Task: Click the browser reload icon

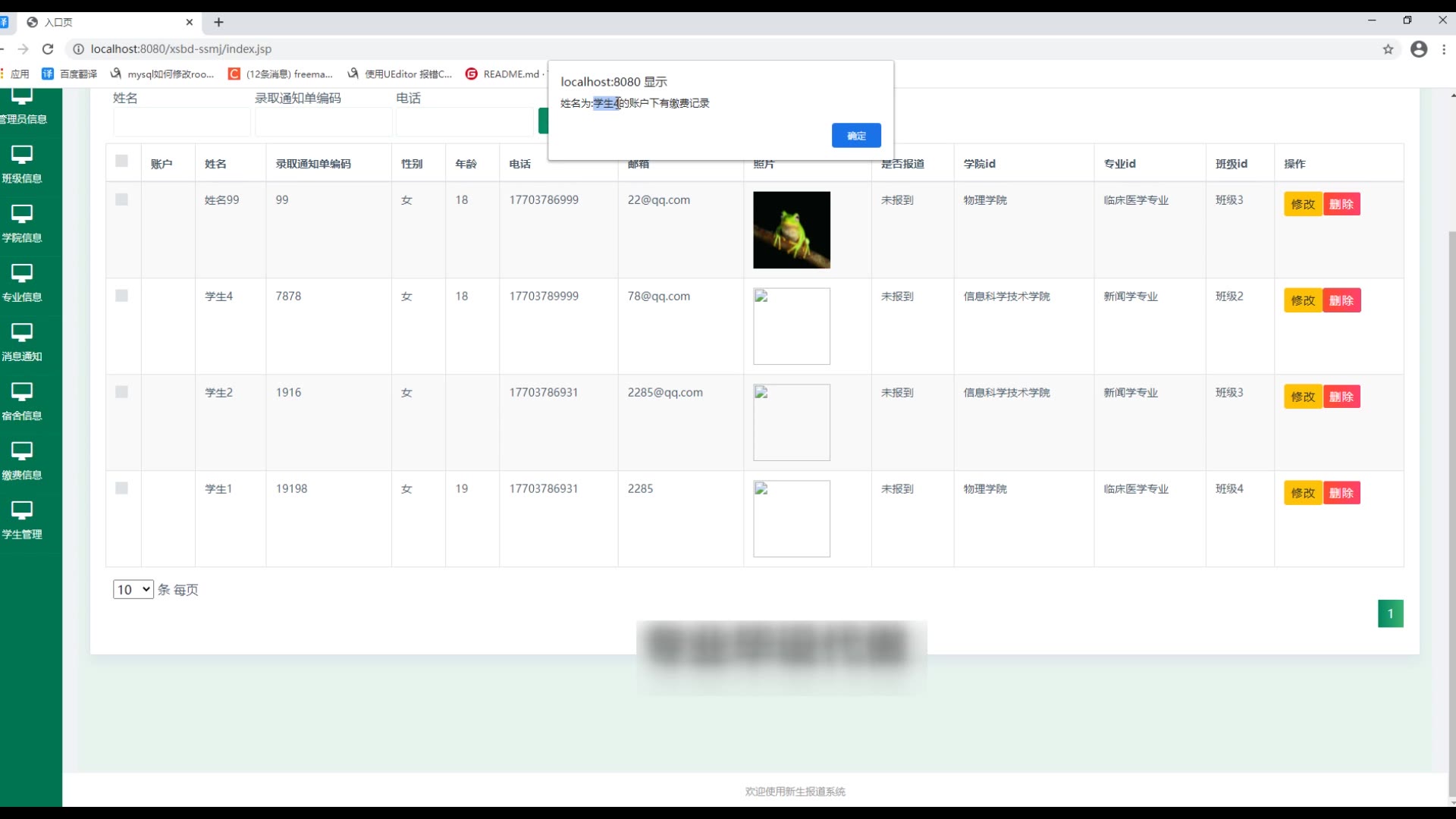Action: pyautogui.click(x=48, y=49)
